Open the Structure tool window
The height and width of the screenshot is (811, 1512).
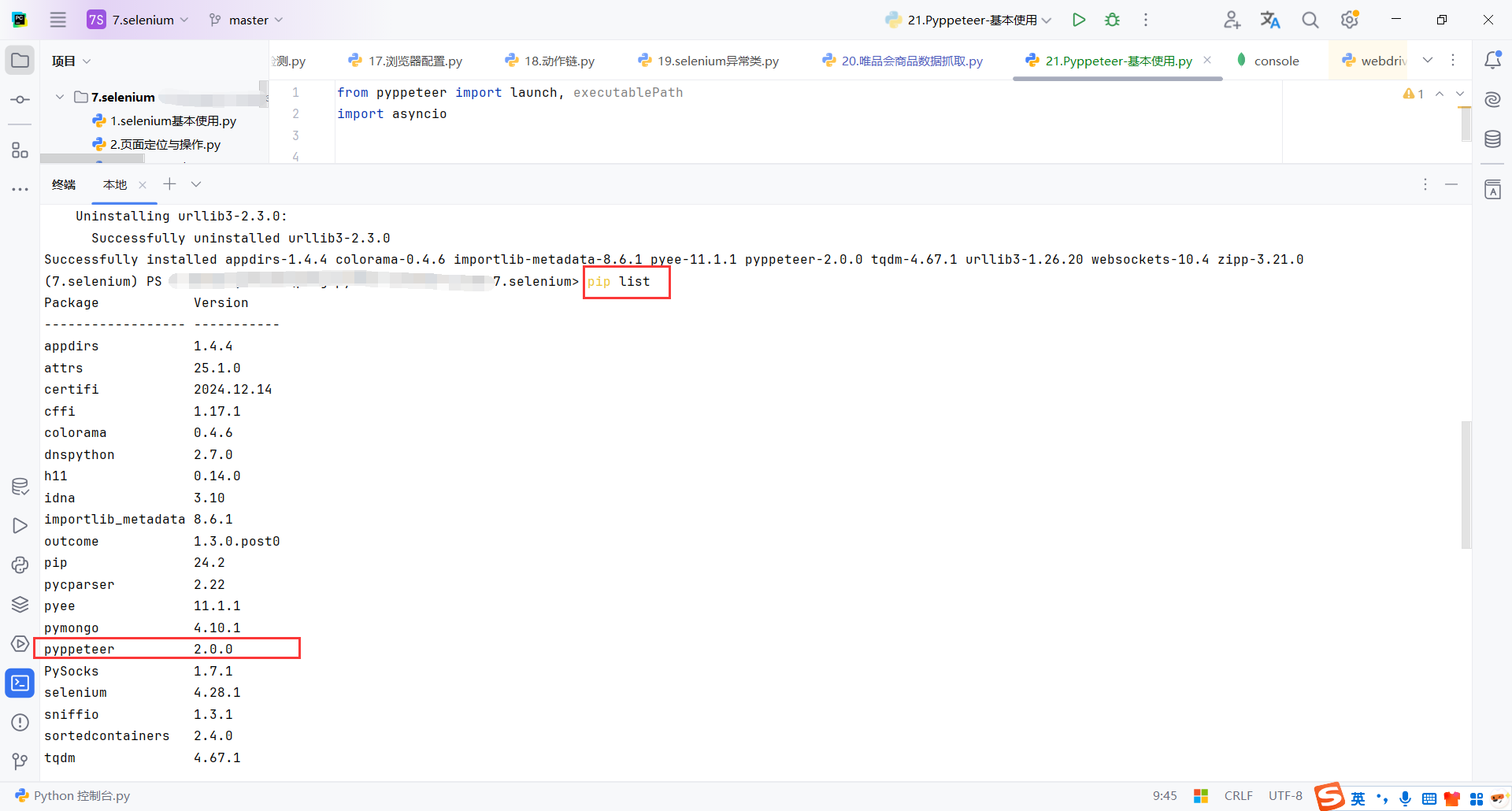point(20,150)
